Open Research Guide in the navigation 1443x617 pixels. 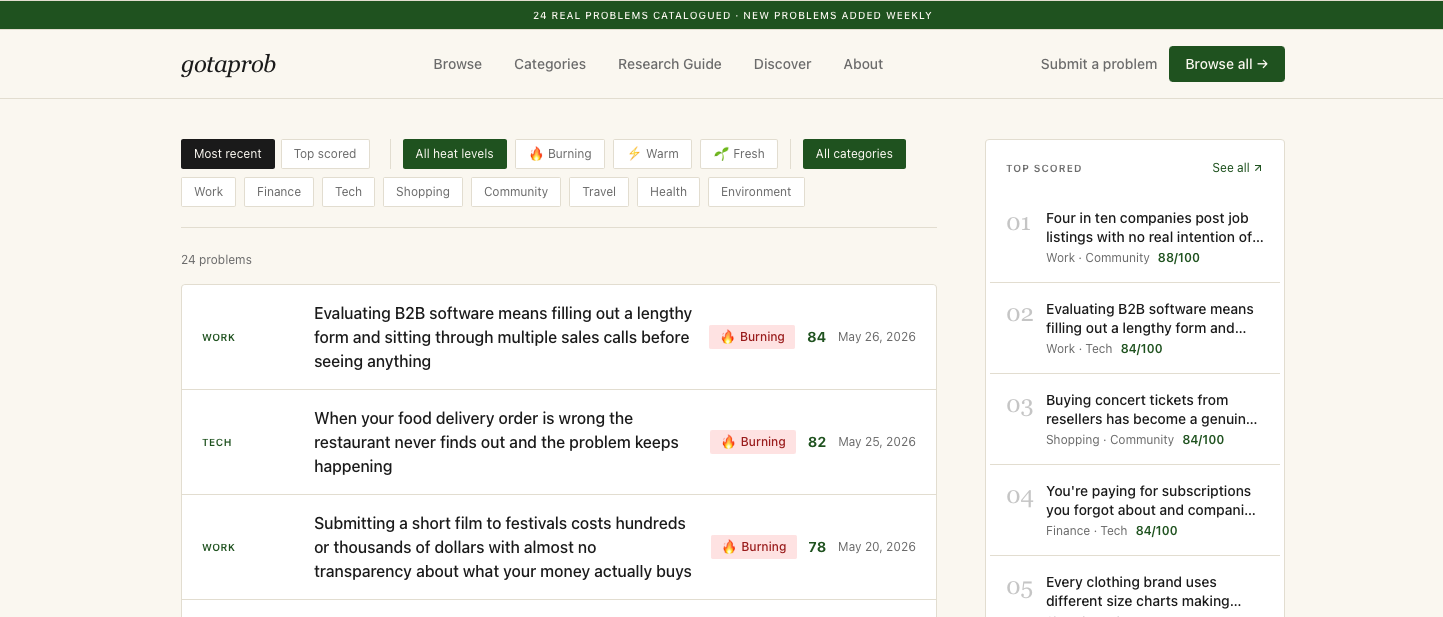(x=670, y=64)
